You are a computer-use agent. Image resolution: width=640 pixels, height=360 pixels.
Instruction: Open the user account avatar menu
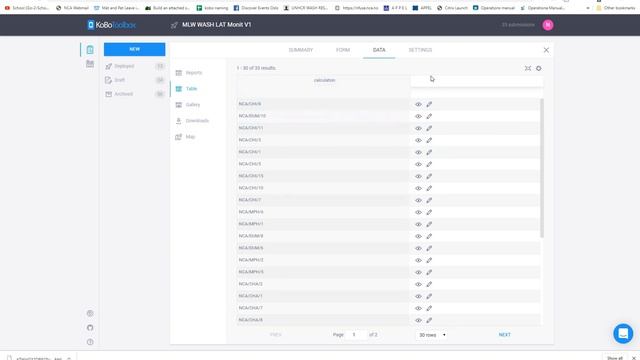548,25
